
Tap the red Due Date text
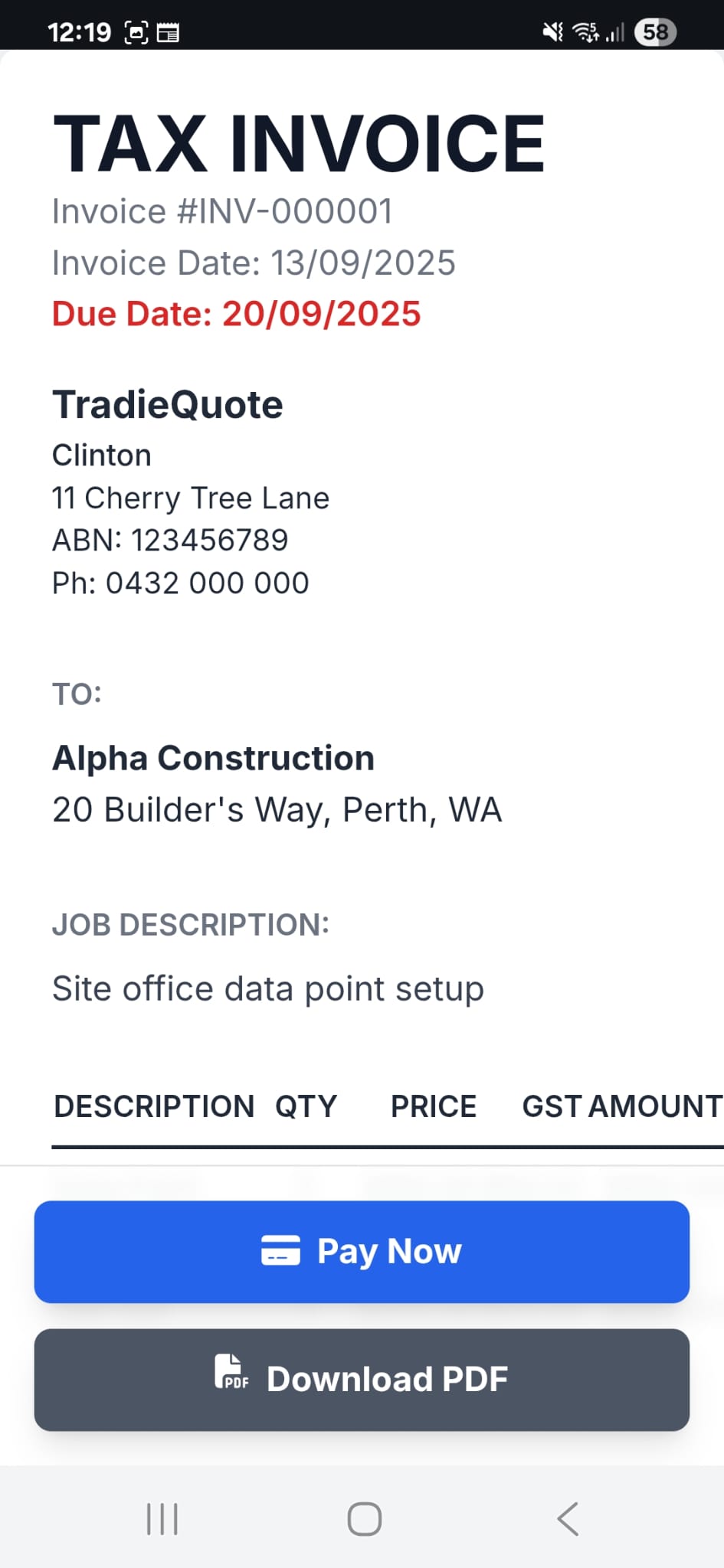235,313
